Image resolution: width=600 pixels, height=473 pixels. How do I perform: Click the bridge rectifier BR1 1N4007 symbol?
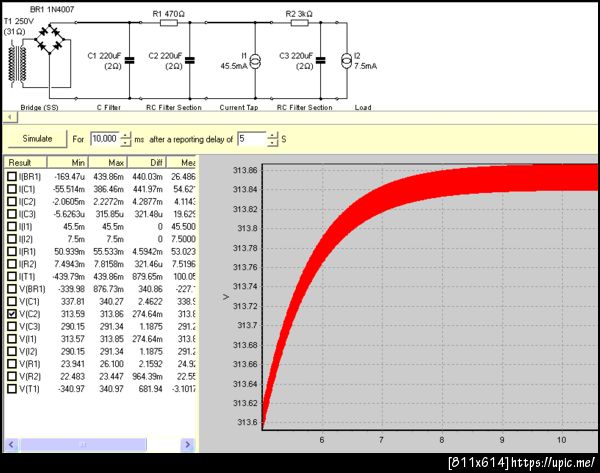(x=50, y=39)
